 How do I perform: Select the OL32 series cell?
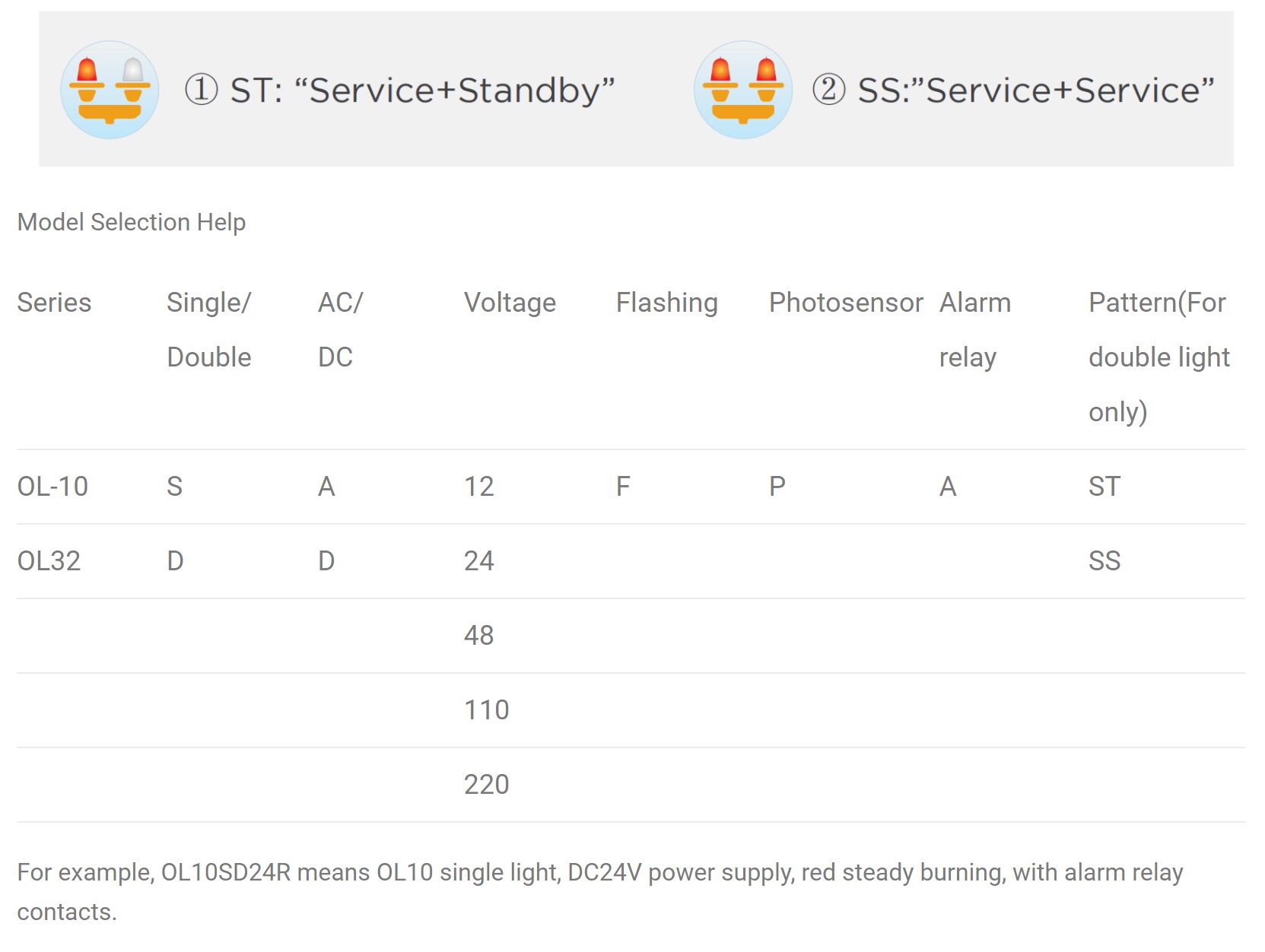pos(49,561)
